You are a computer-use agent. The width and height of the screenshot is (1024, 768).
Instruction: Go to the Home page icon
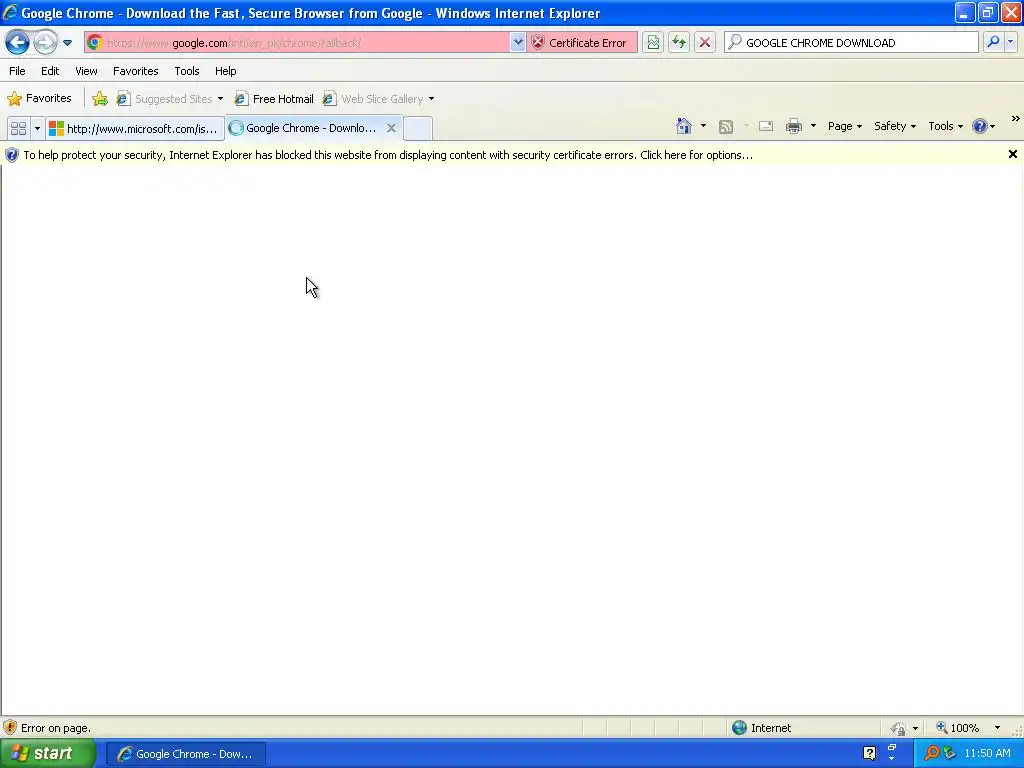tap(684, 126)
